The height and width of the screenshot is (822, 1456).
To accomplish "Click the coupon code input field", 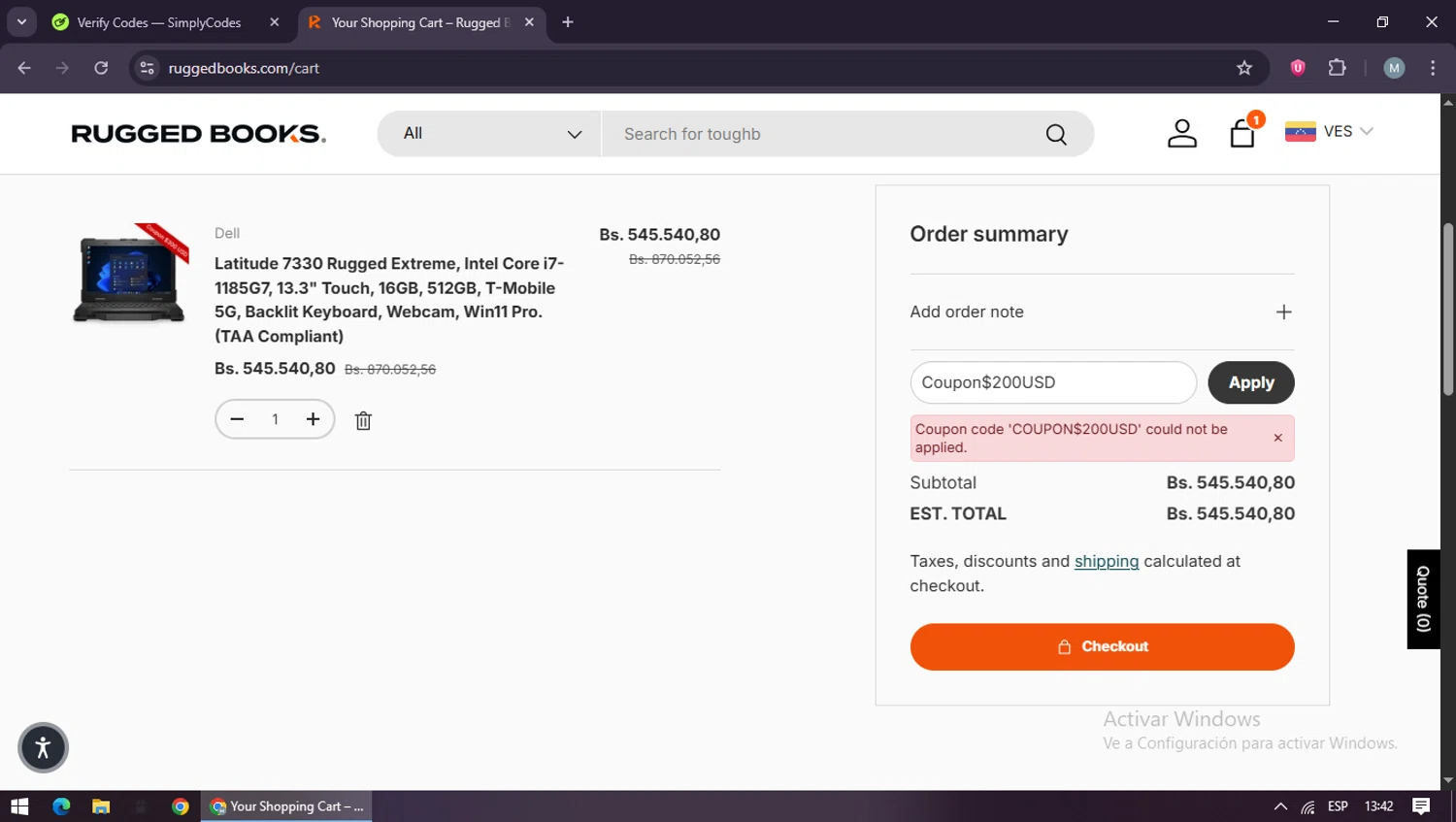I will 1053,382.
